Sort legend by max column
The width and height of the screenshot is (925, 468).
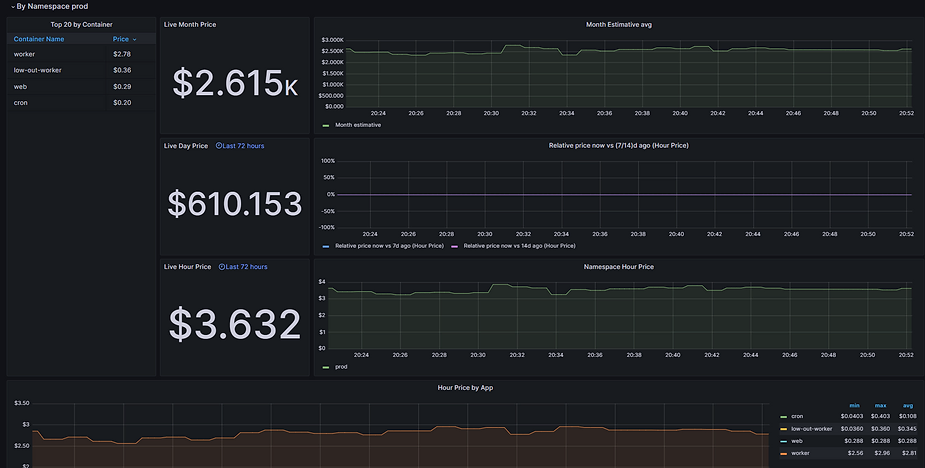880,405
